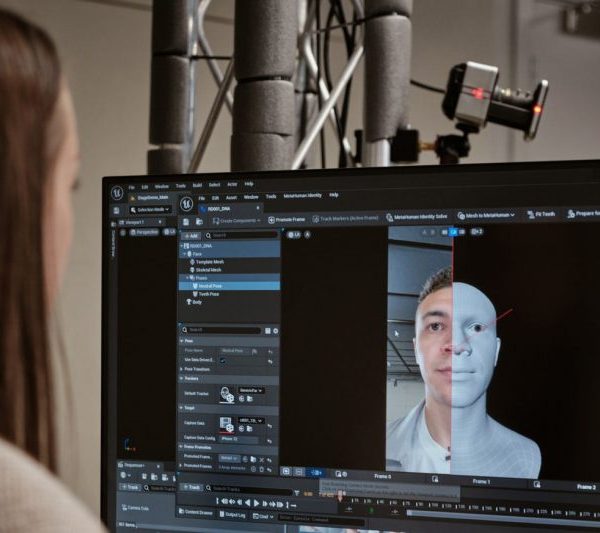The width and height of the screenshot is (600, 533).
Task: Open the Default Tracker asset dropdown
Action: pos(251,390)
